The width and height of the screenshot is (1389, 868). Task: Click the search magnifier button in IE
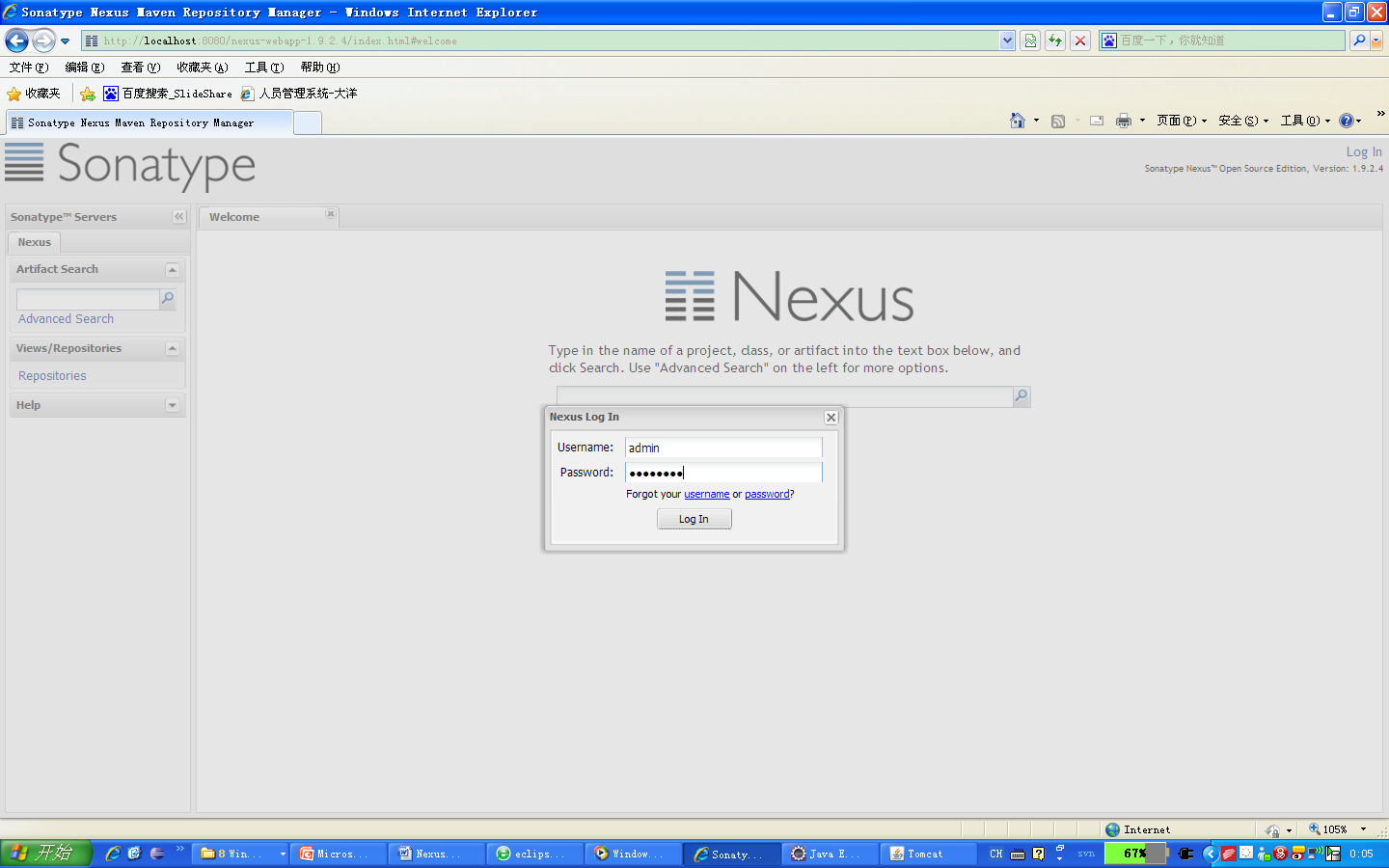(1359, 41)
